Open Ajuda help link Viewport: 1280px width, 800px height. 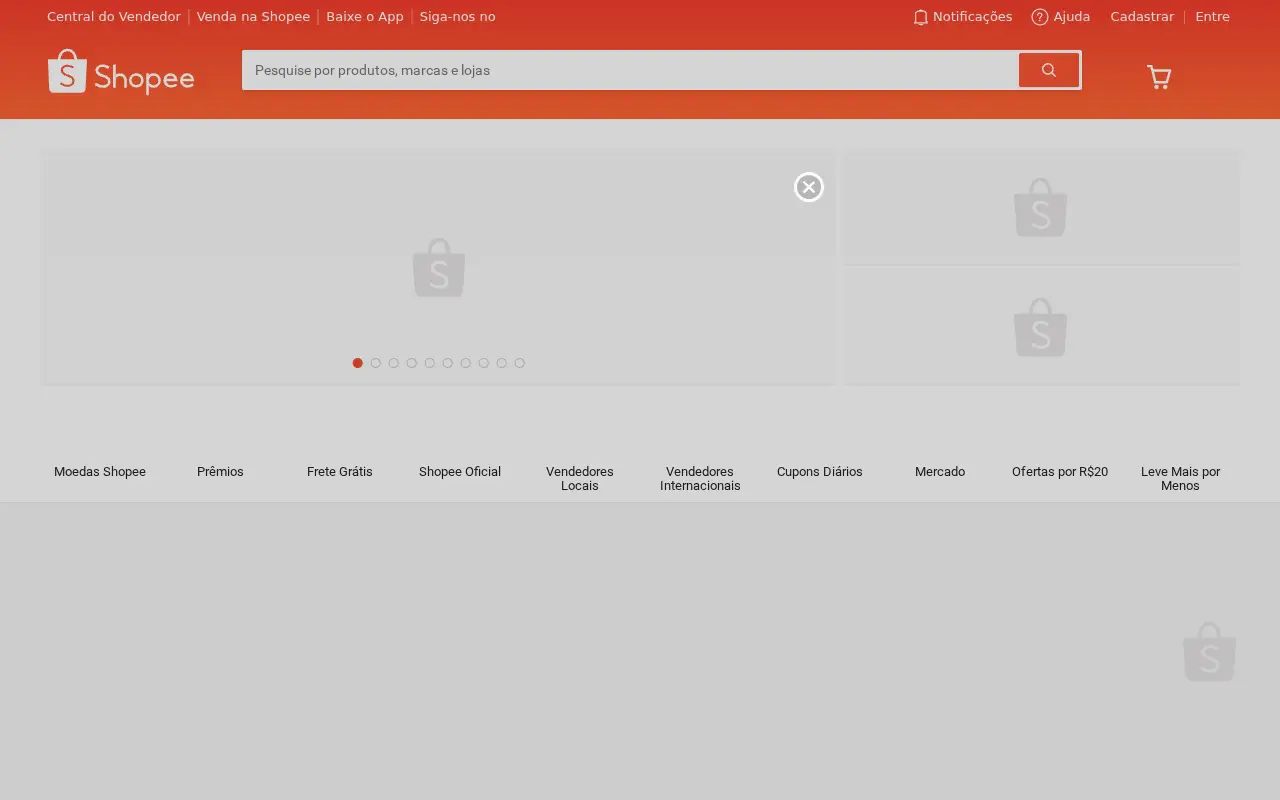[1061, 17]
